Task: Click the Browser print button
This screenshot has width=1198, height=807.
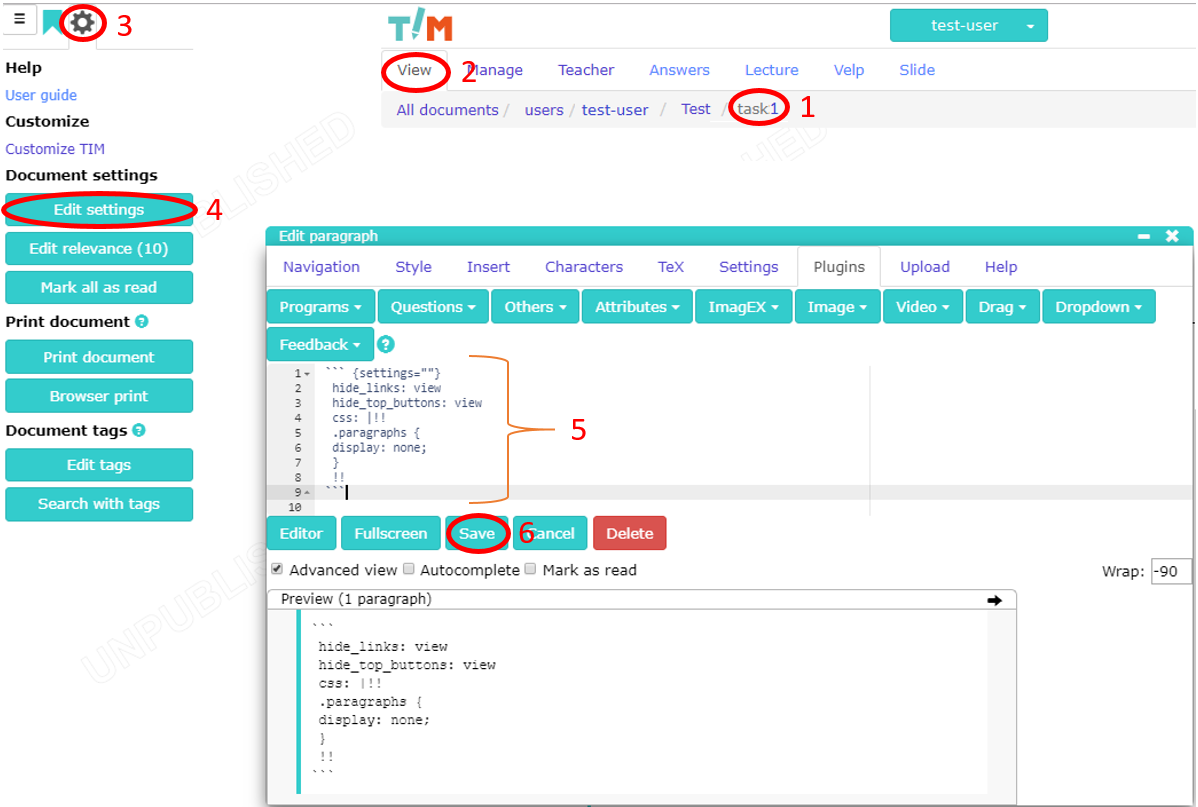Action: tap(99, 396)
